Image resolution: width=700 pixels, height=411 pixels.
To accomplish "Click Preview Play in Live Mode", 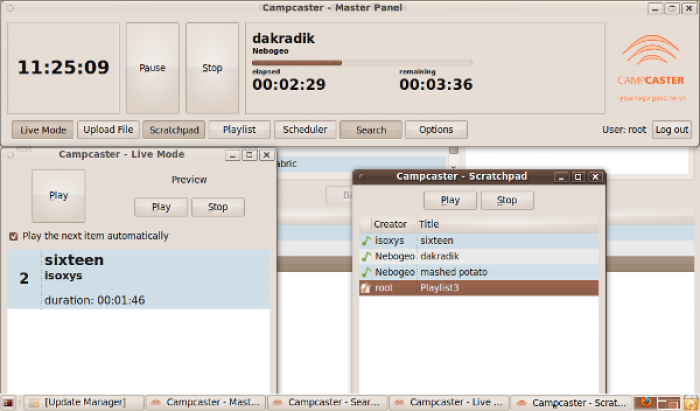I will pyautogui.click(x=161, y=207).
